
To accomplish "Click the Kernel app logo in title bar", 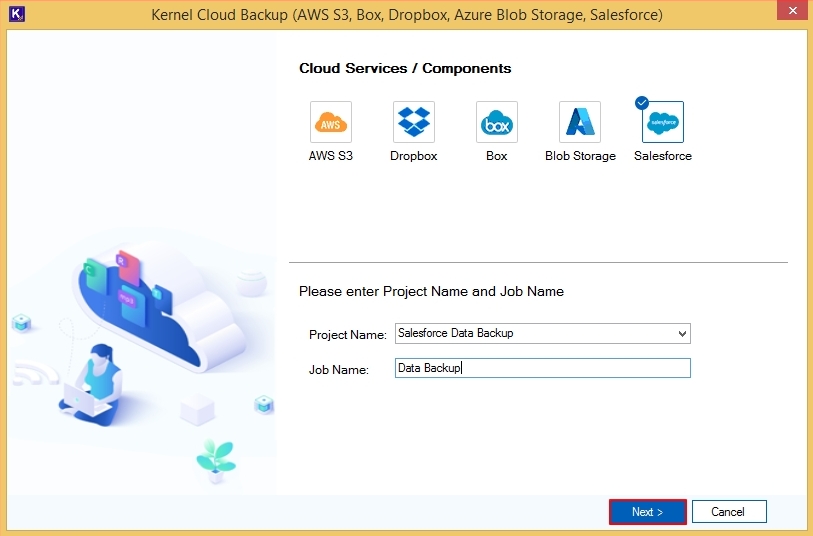I will click(x=17, y=14).
